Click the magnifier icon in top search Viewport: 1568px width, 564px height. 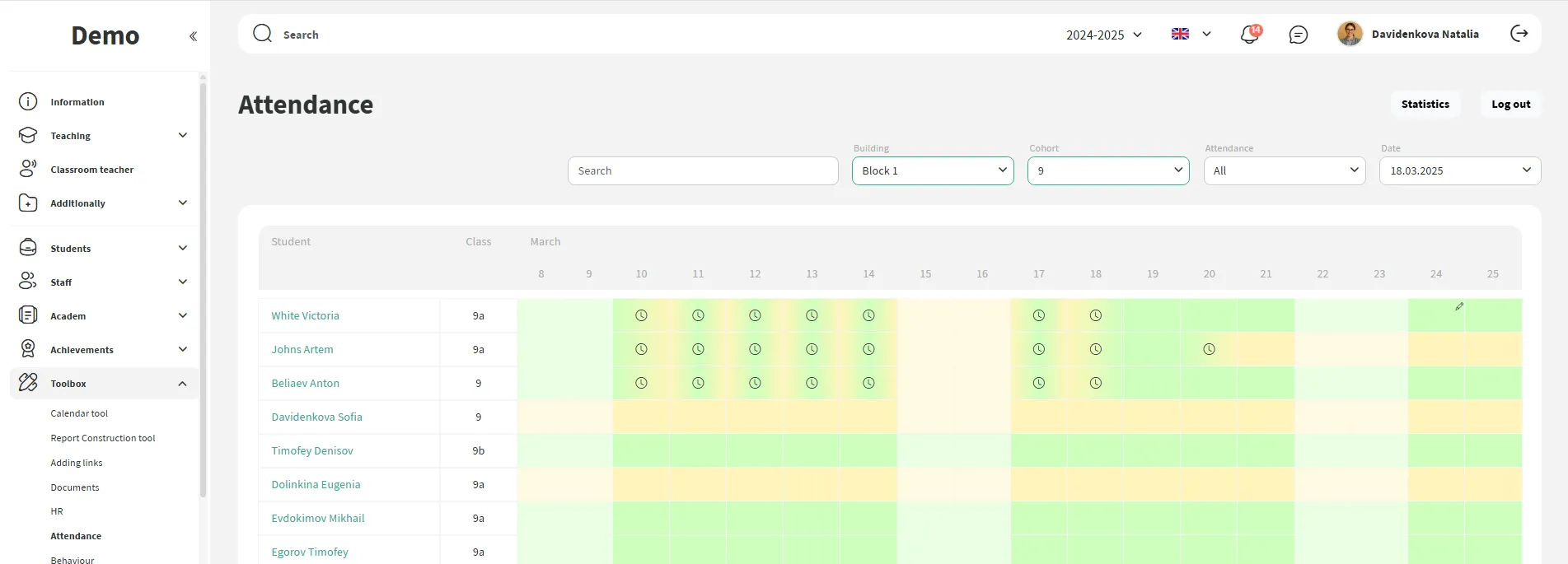tap(263, 34)
